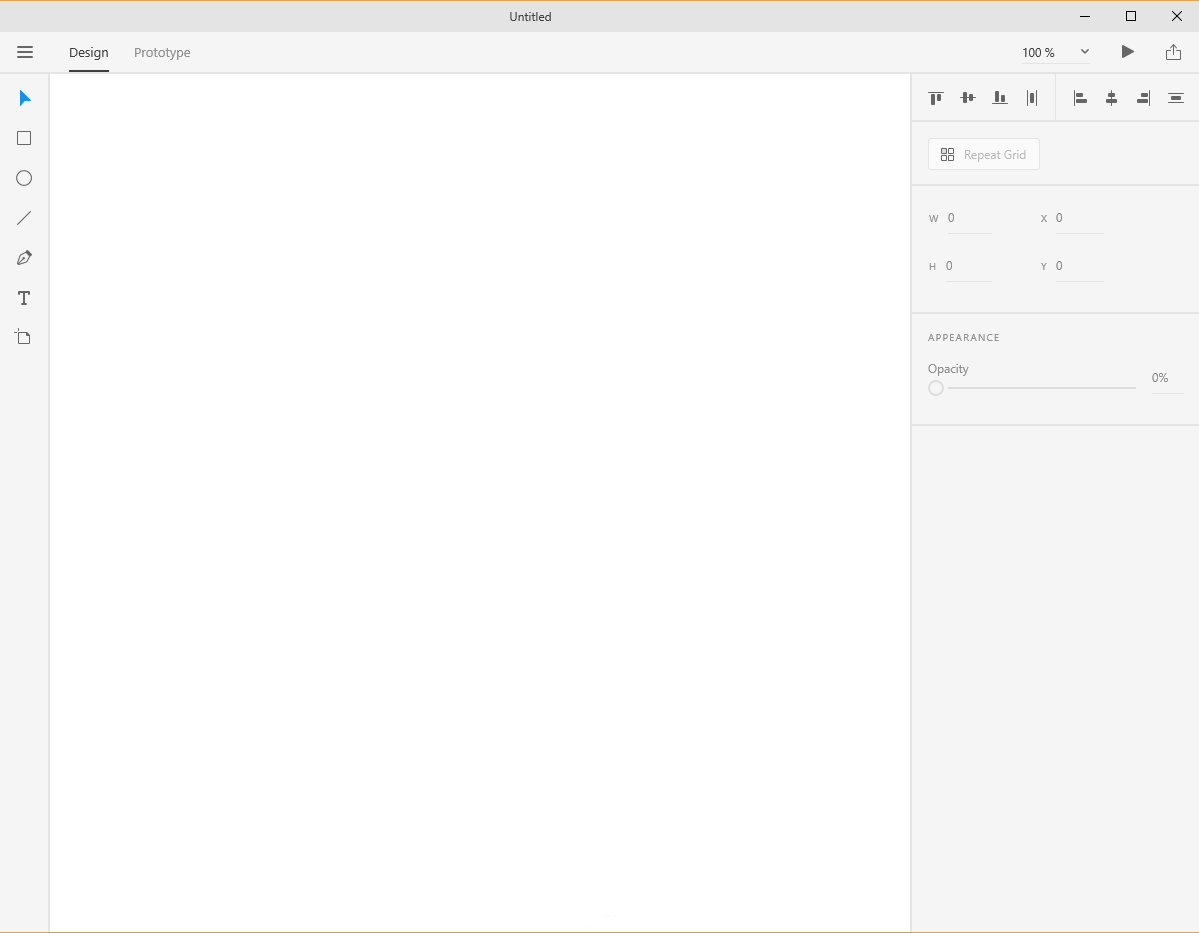Choose the Text tool
Image resolution: width=1199 pixels, height=933 pixels.
coord(24,298)
